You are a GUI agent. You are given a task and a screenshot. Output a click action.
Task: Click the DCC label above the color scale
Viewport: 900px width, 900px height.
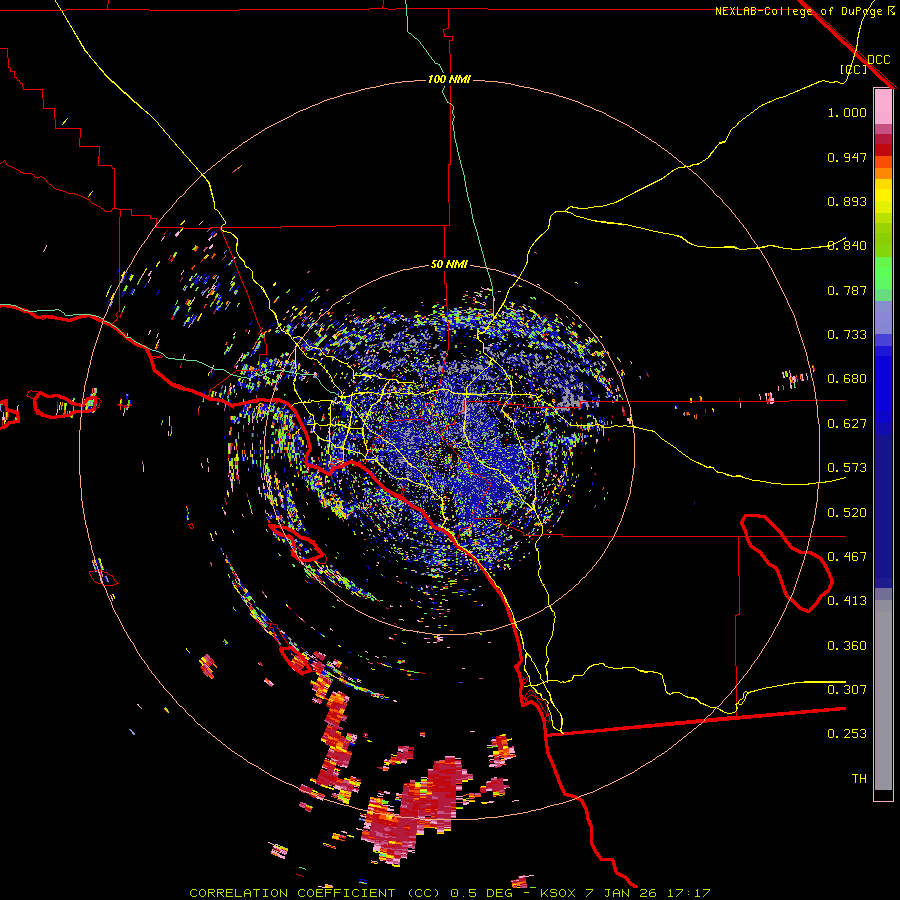coord(879,60)
